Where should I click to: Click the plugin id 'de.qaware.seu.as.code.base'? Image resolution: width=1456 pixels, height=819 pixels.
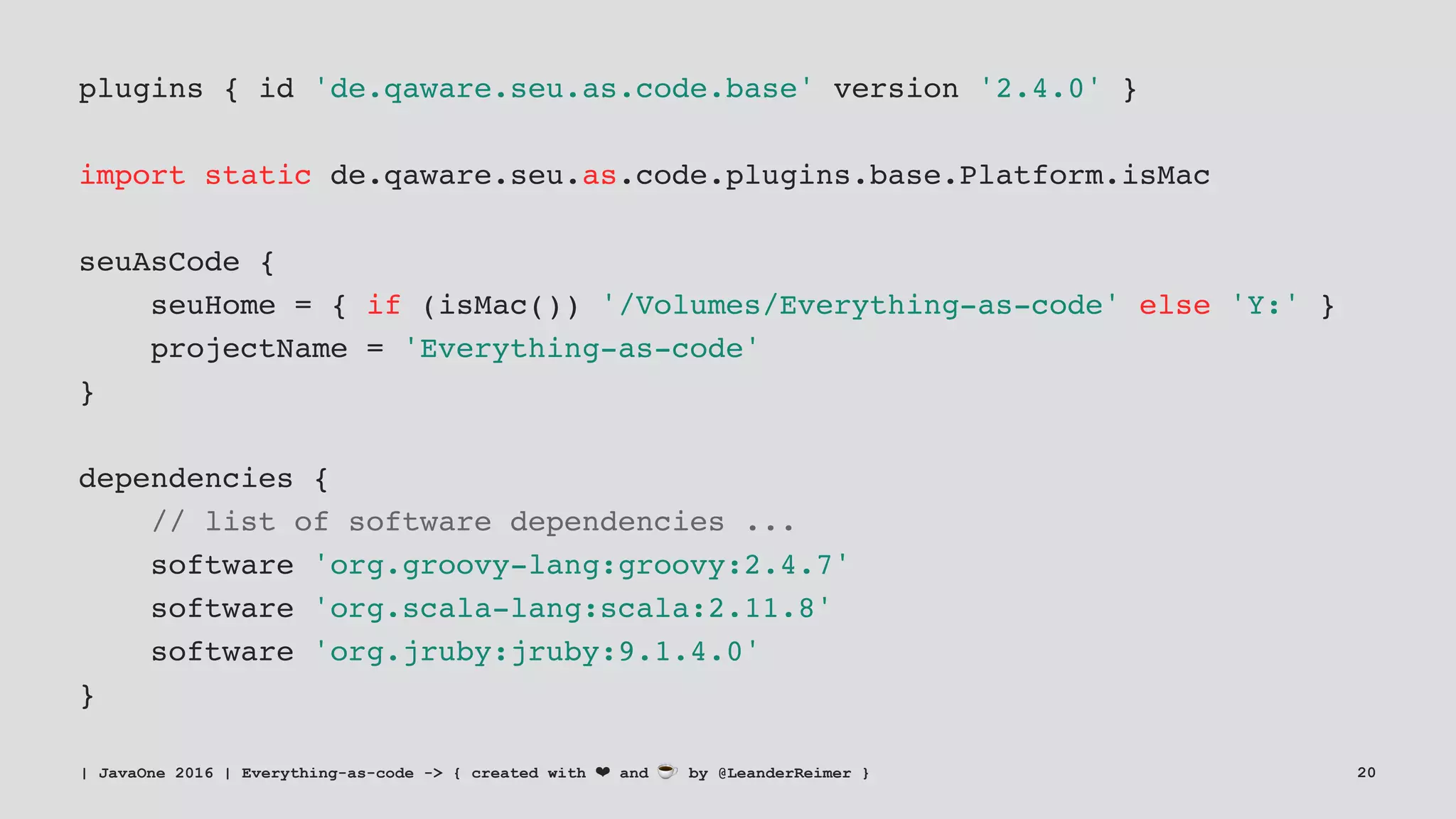click(563, 90)
